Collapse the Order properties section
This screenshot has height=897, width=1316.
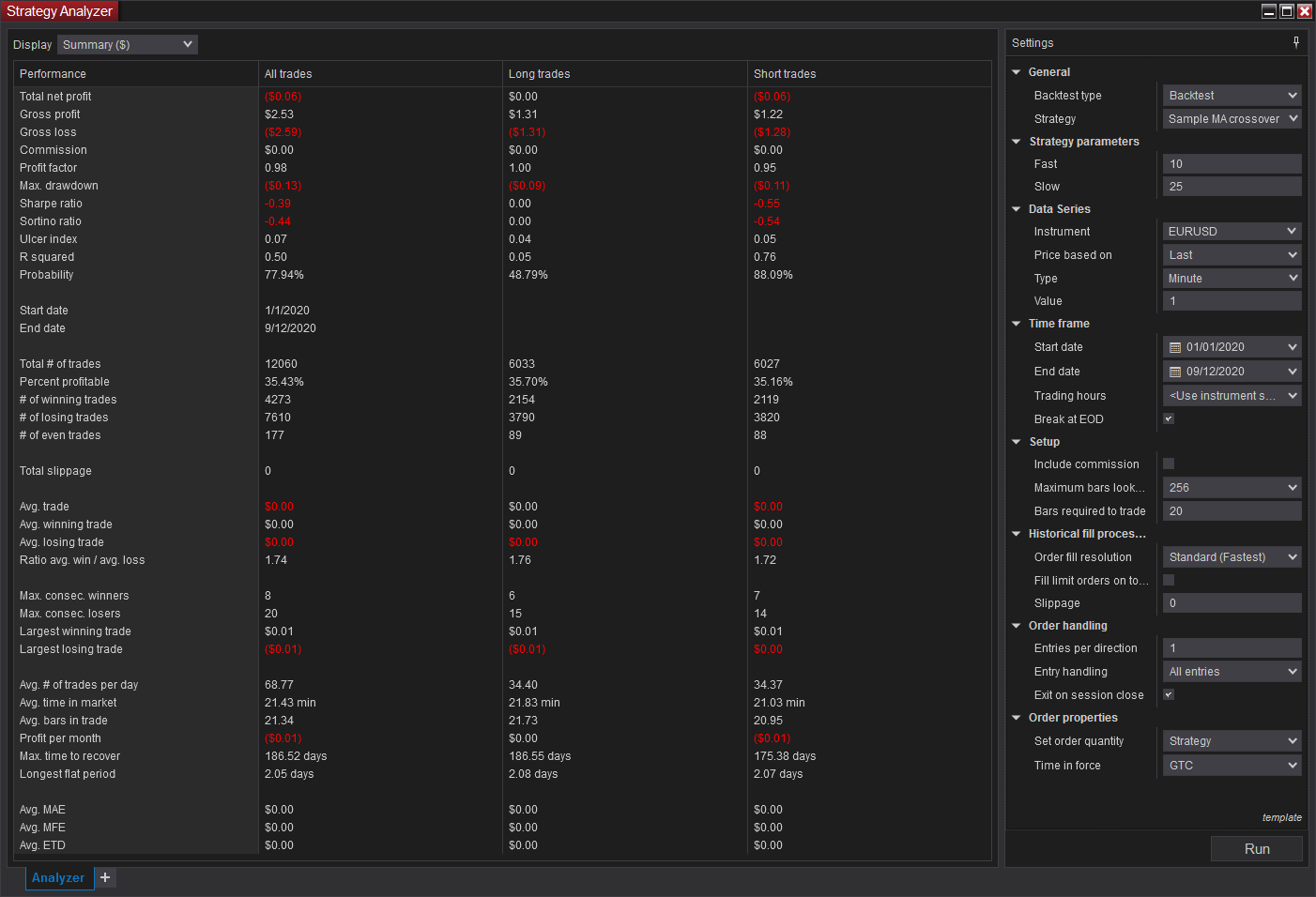pos(1017,718)
